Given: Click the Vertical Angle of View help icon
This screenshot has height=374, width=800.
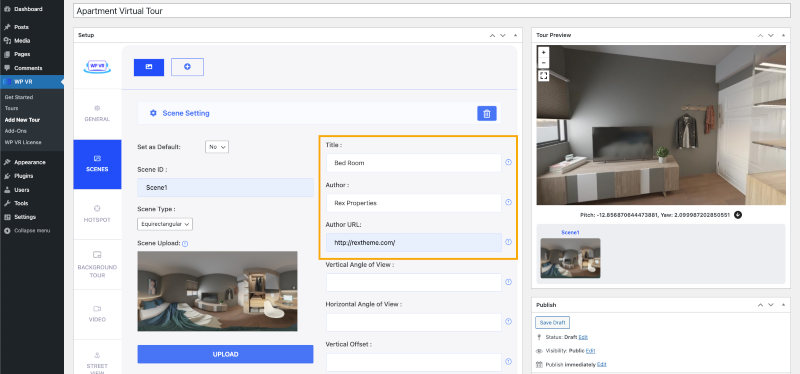Looking at the screenshot, I should pos(508,282).
